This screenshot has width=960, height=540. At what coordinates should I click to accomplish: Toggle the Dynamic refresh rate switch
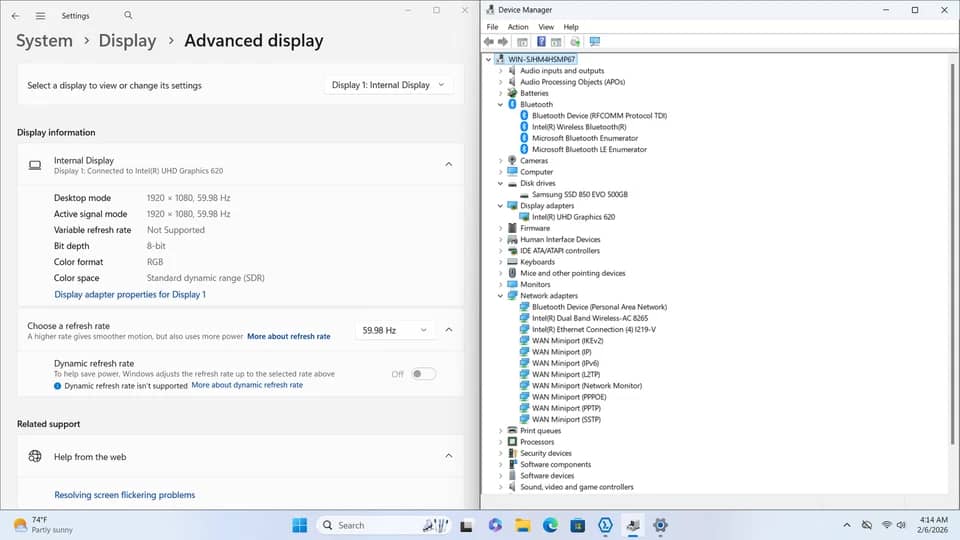(x=423, y=373)
